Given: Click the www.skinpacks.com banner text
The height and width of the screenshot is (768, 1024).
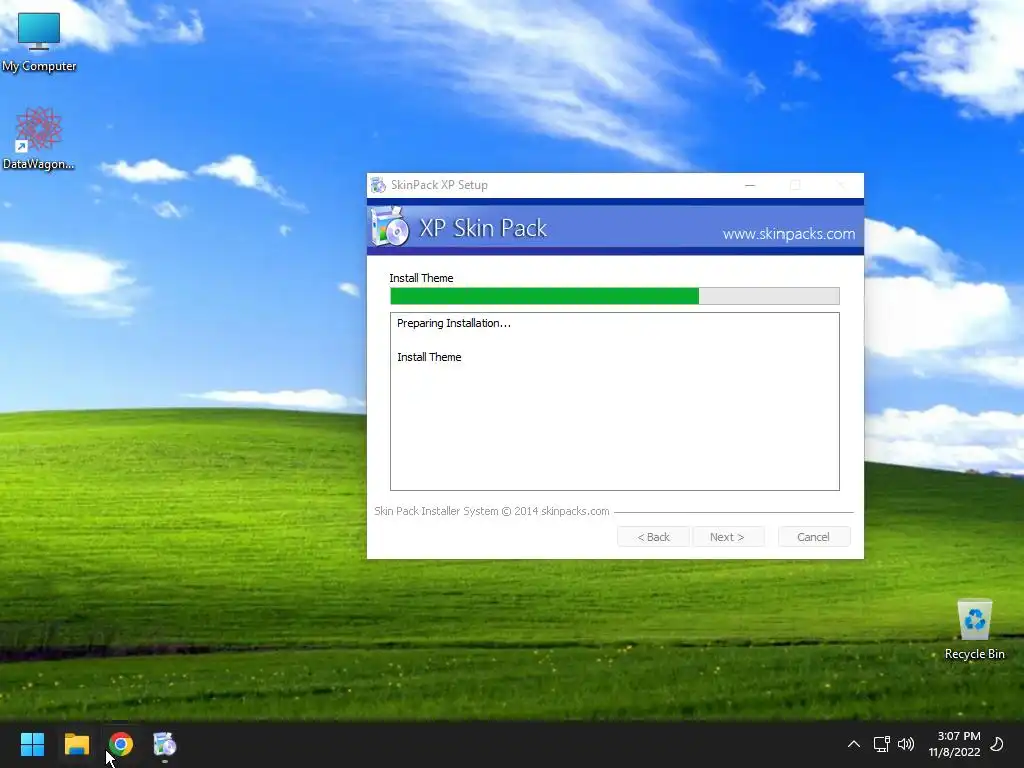Looking at the screenshot, I should (x=789, y=234).
